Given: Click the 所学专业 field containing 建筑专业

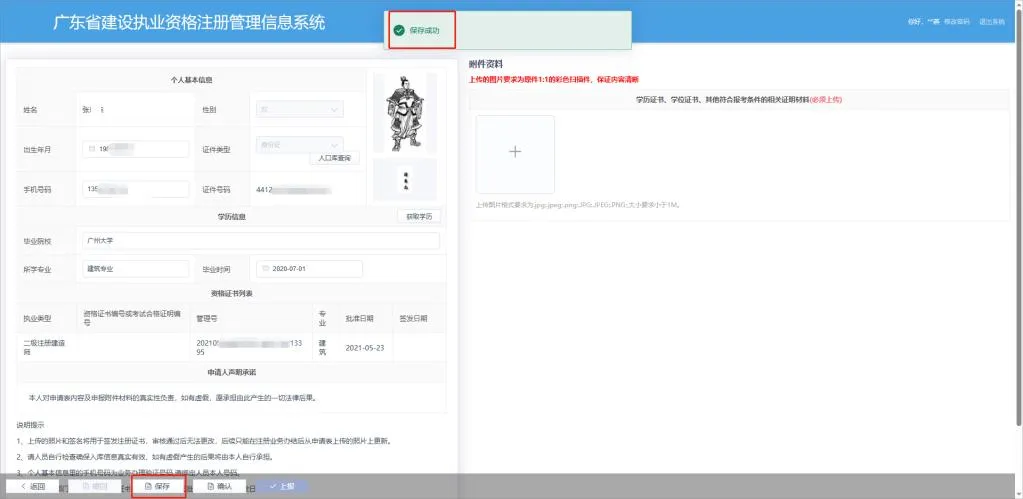Looking at the screenshot, I should coord(136,269).
